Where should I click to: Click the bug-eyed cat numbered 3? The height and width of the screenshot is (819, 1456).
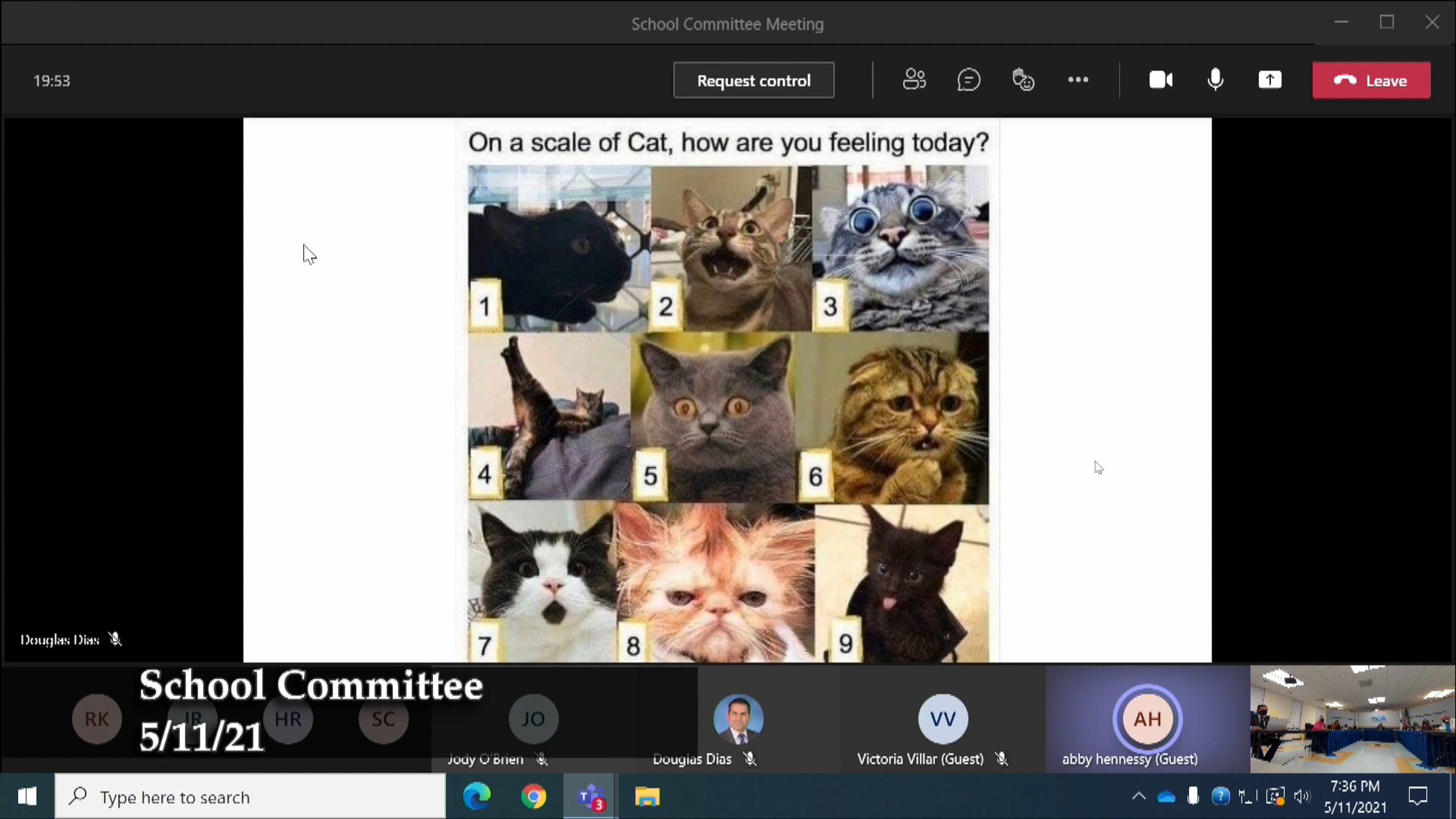pos(900,249)
